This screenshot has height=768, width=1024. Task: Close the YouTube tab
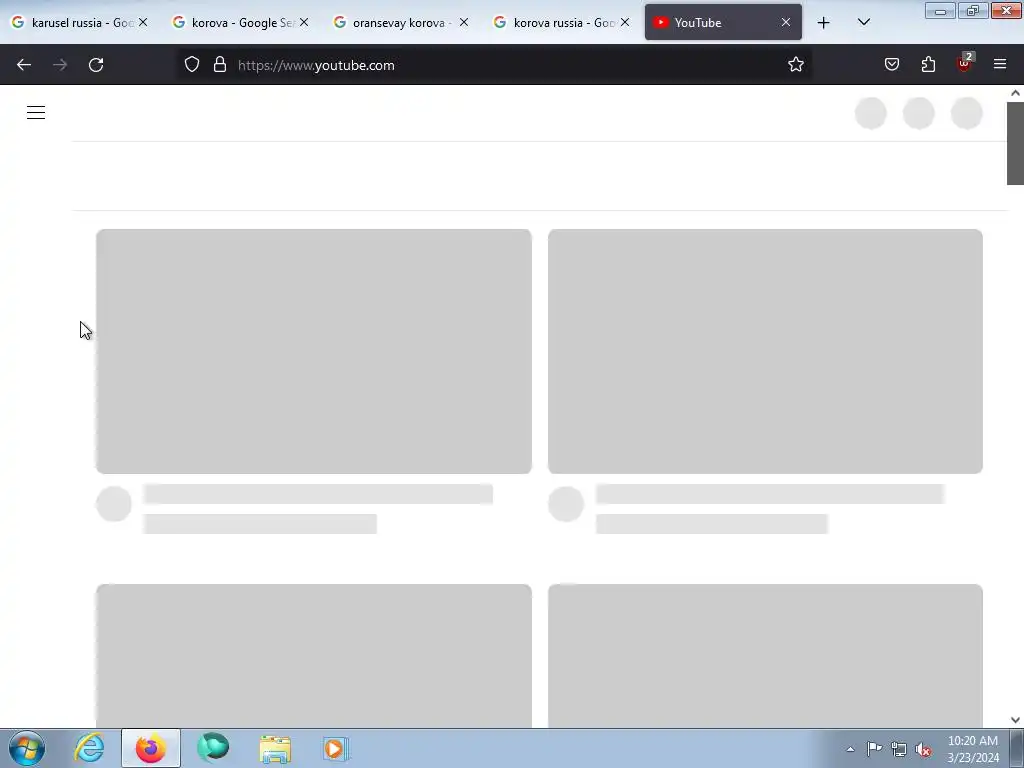point(786,22)
